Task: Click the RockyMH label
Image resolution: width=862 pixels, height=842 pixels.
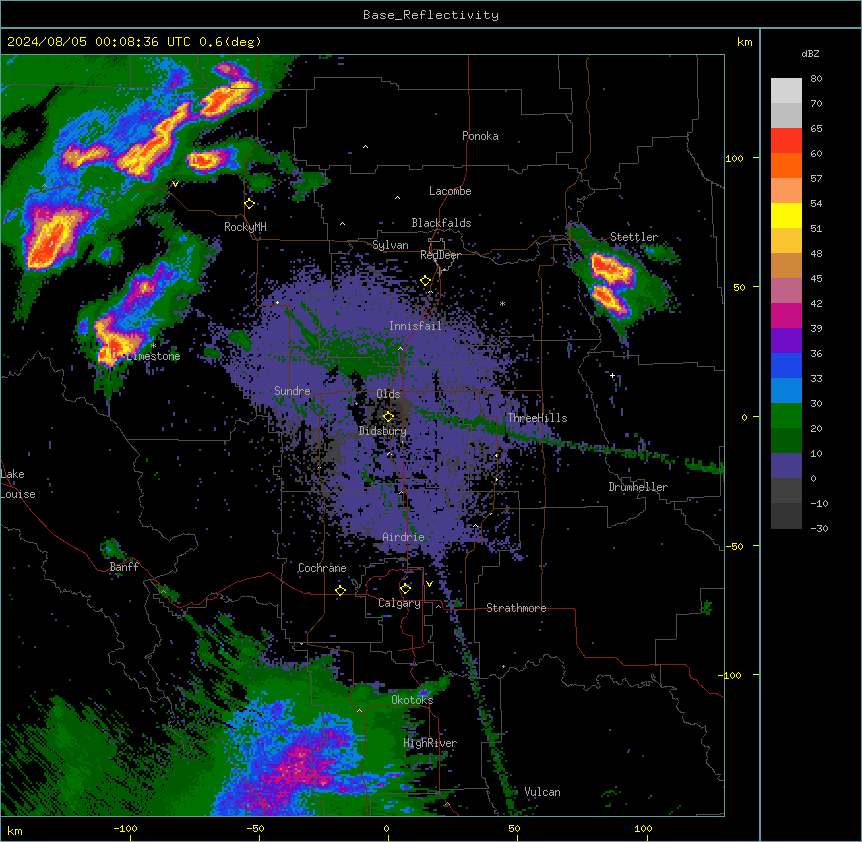Action: coord(245,227)
